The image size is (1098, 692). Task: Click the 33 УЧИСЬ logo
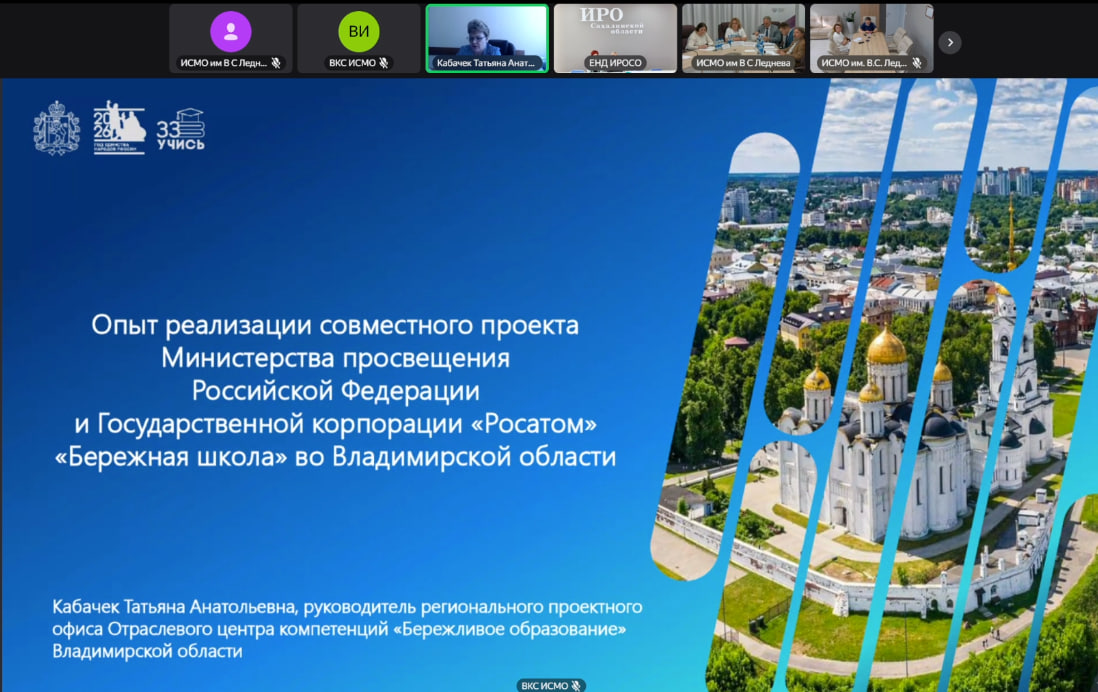click(181, 130)
